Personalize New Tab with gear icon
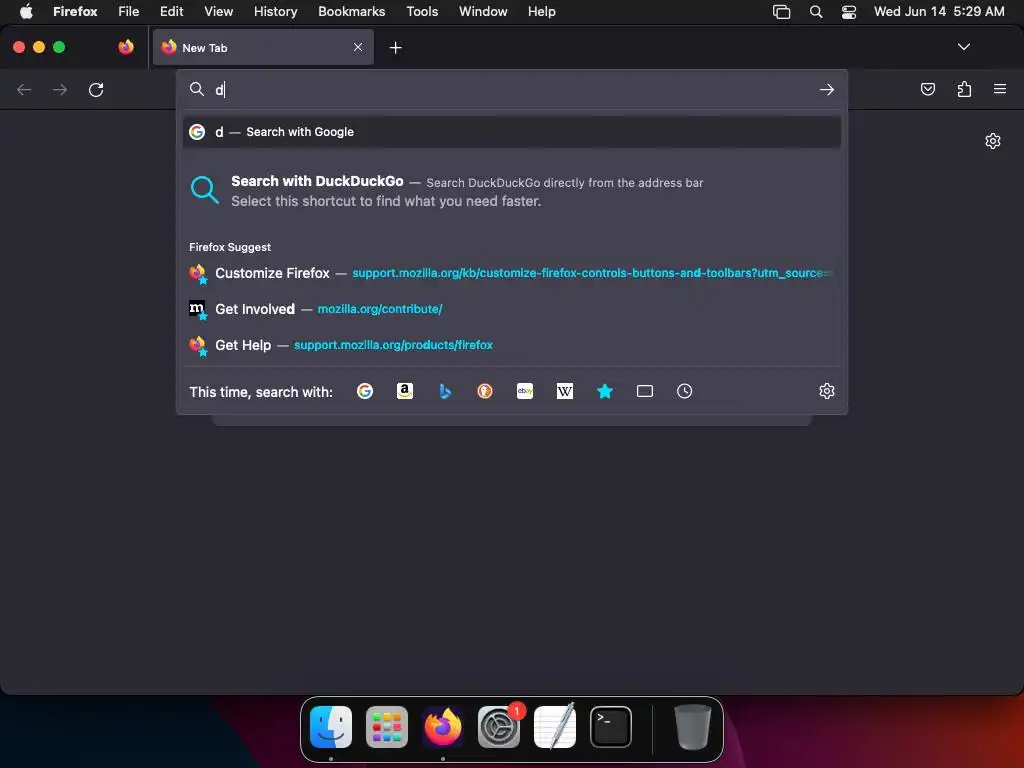The width and height of the screenshot is (1024, 768). 993,141
